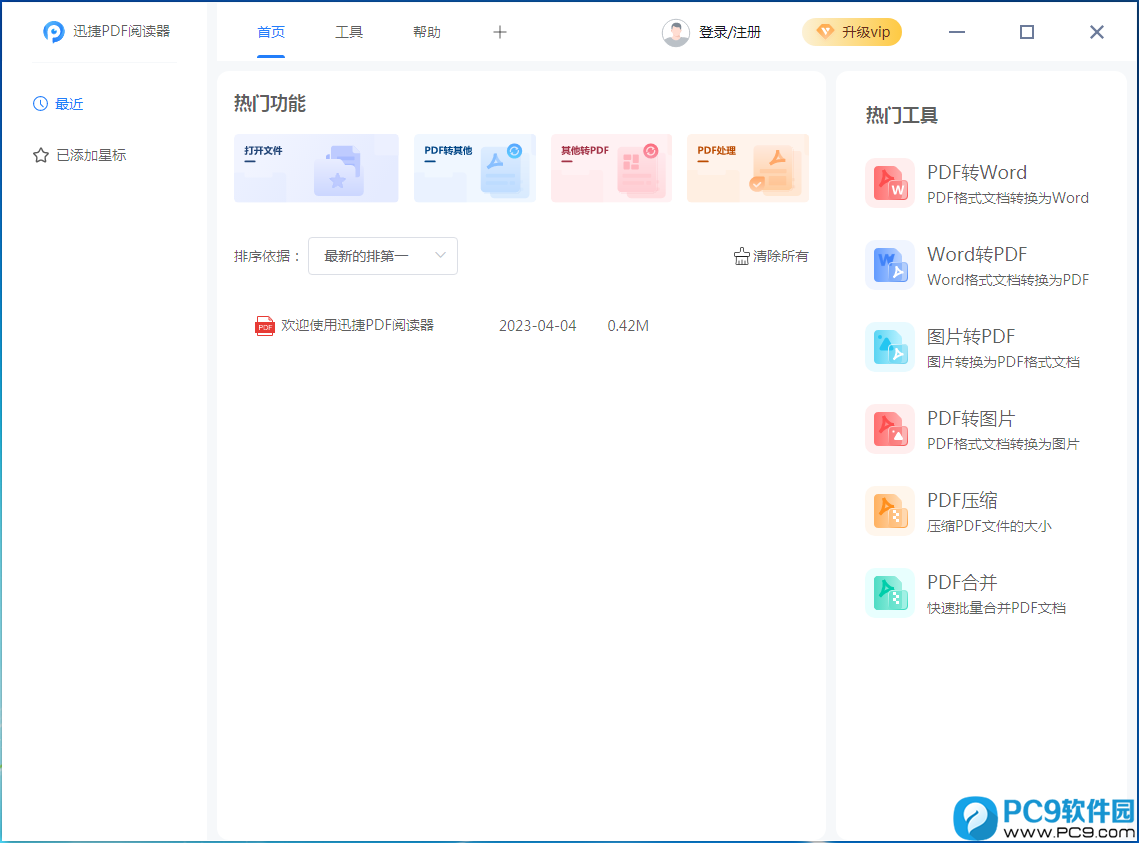Open Word转PDF tool title
Screen dimensions: 1139x843
tap(977, 254)
